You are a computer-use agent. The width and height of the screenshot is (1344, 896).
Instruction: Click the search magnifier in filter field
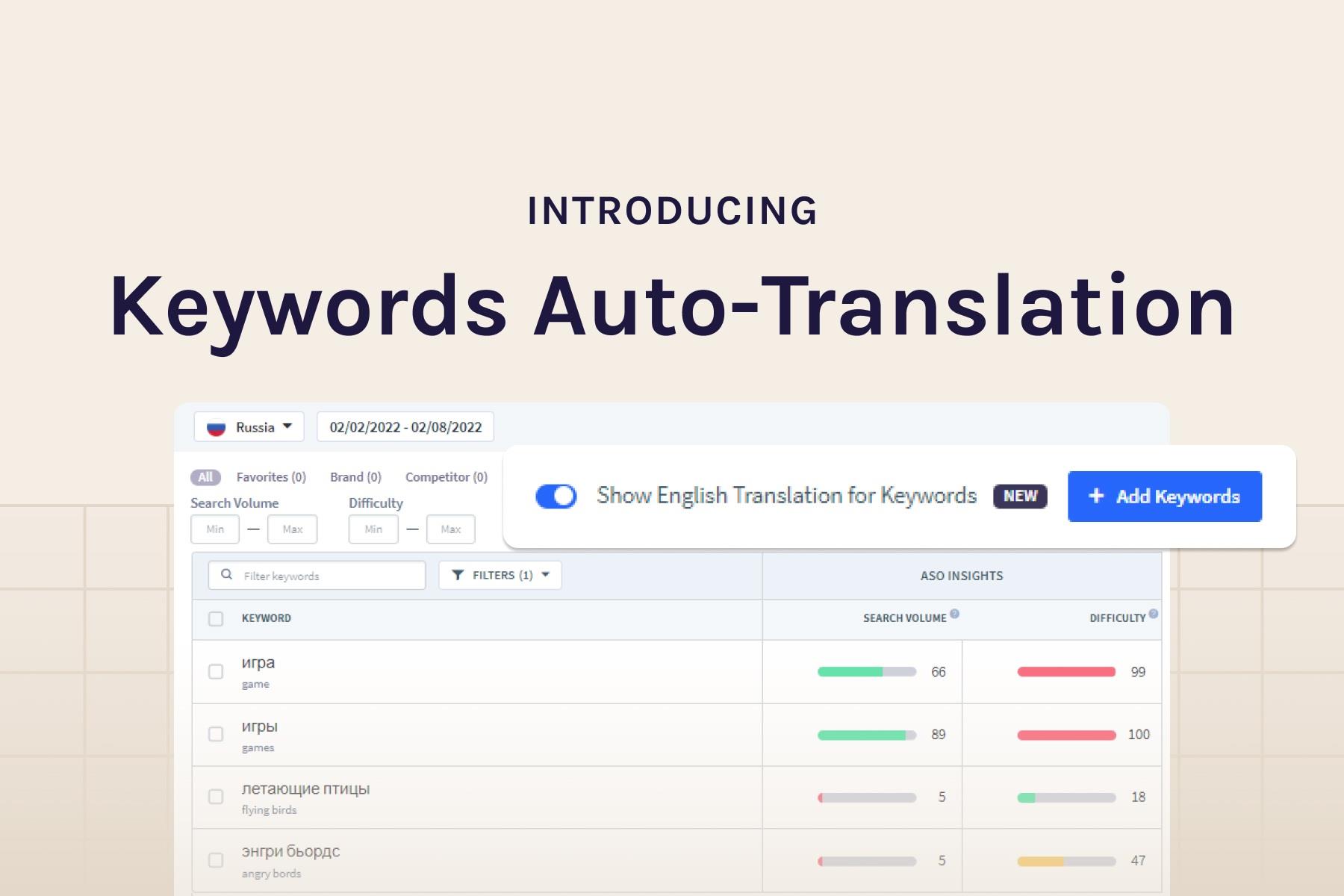(225, 574)
